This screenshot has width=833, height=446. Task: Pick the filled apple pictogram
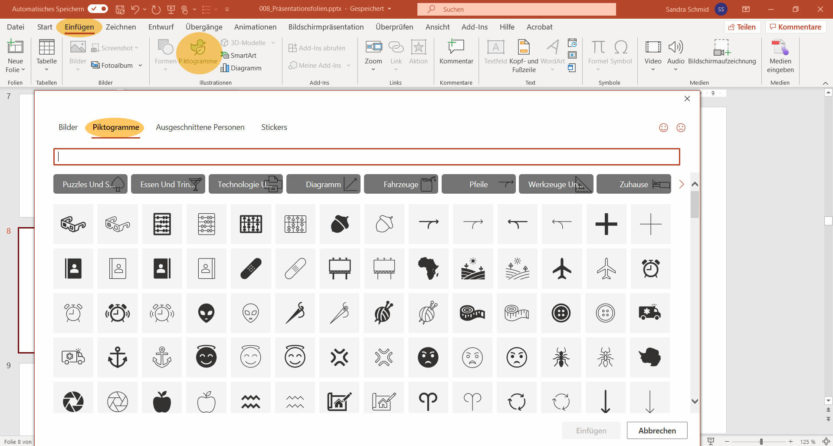(x=162, y=401)
